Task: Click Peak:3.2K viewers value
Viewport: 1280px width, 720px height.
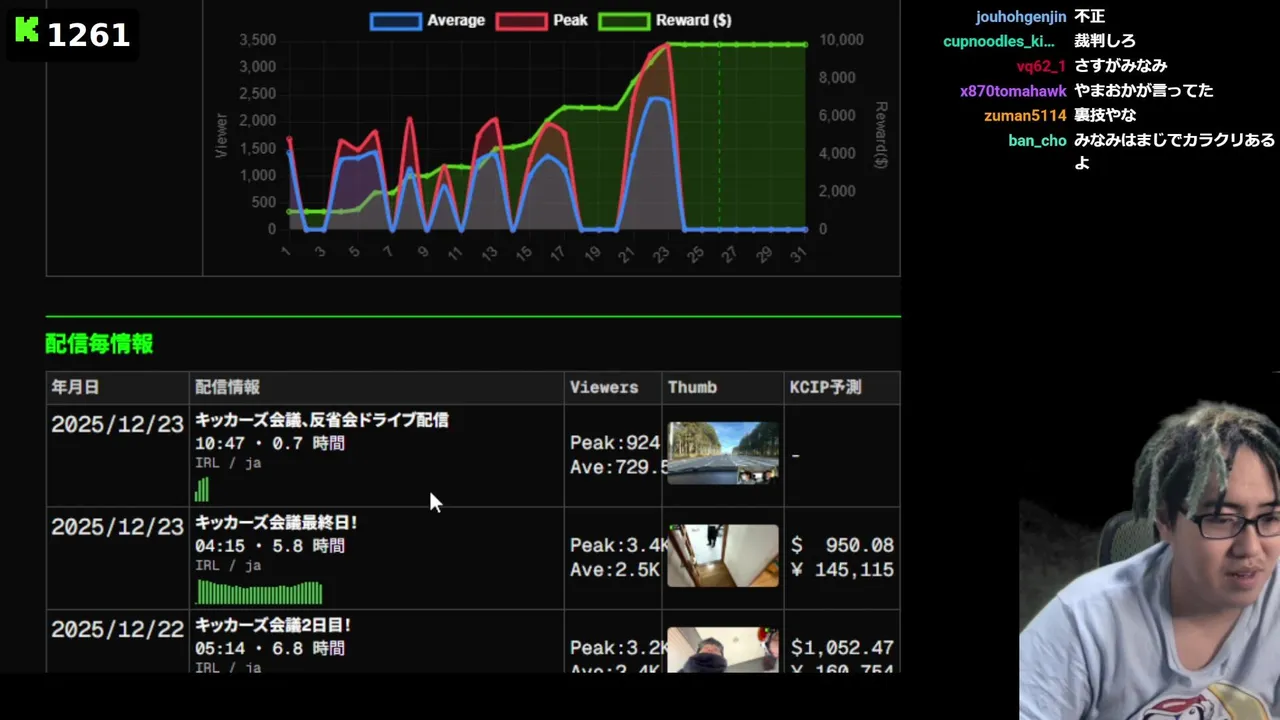Action: click(x=615, y=648)
